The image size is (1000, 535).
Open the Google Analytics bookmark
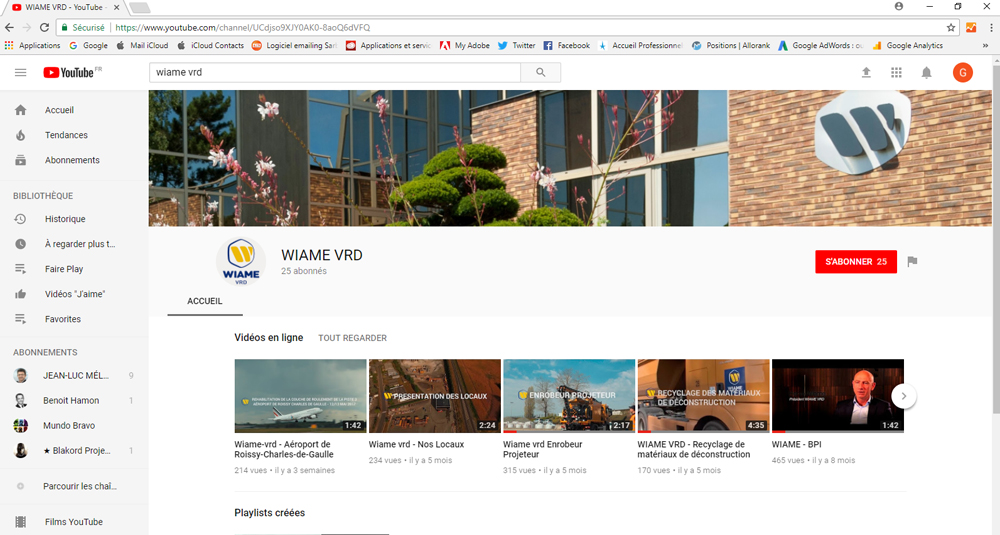[908, 46]
